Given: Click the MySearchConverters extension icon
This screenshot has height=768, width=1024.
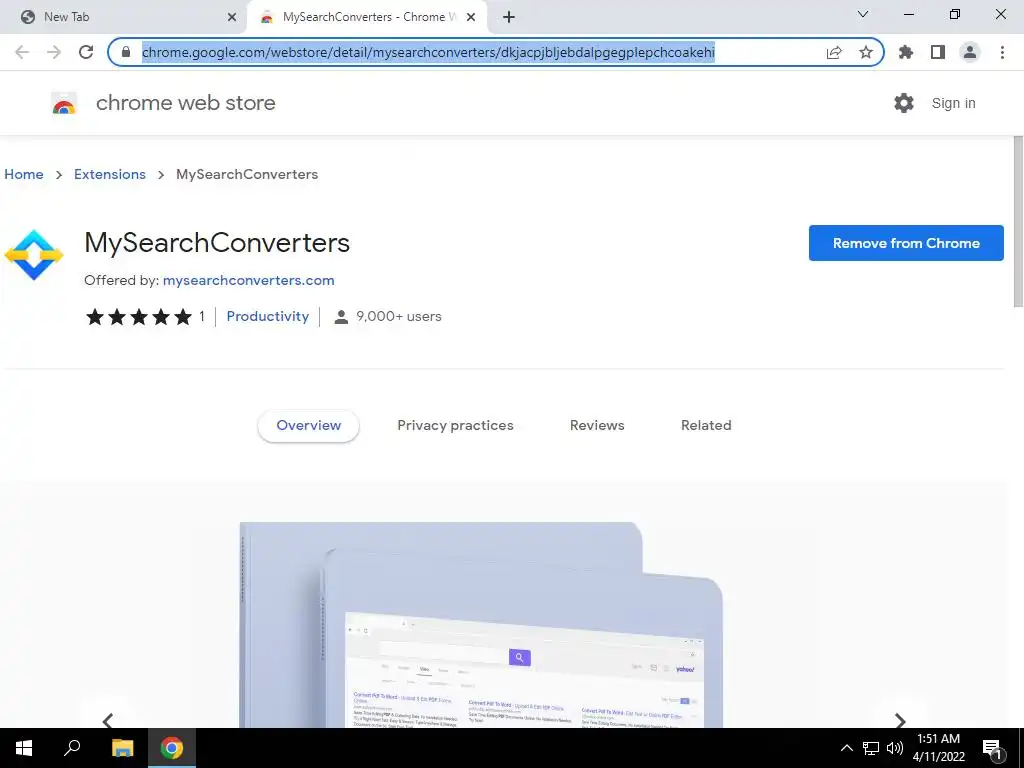Looking at the screenshot, I should click(x=34, y=255).
